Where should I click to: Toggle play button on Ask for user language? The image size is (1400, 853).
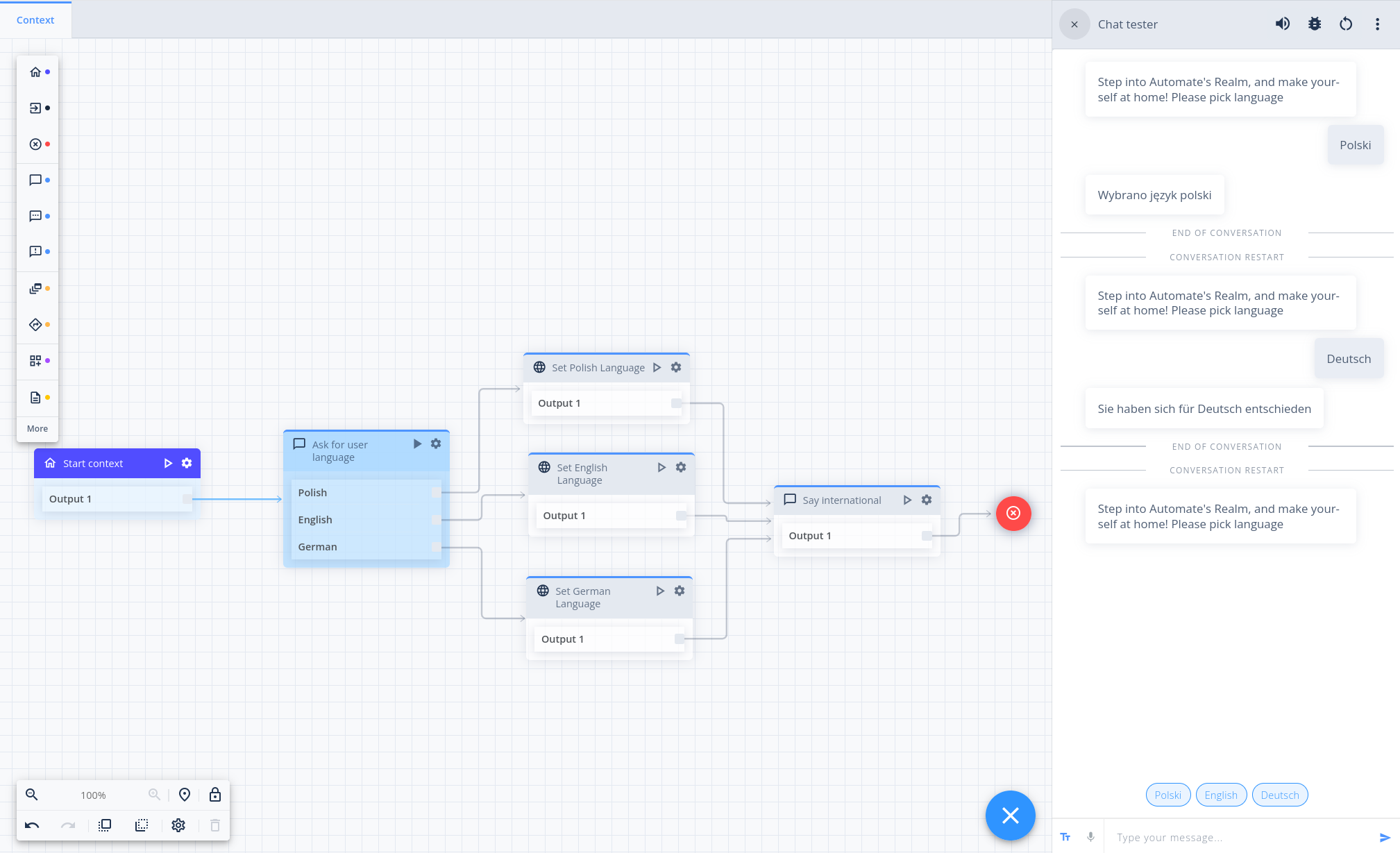(416, 444)
